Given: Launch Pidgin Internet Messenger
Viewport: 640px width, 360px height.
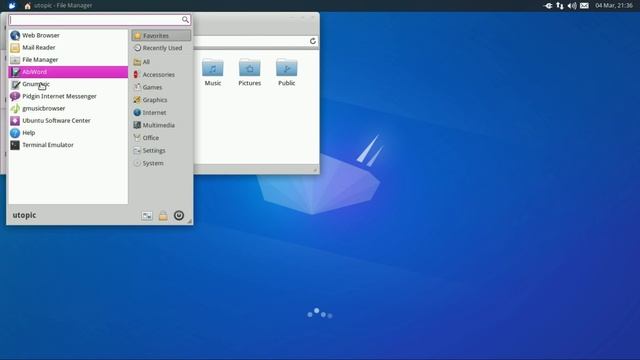Looking at the screenshot, I should pos(68,96).
